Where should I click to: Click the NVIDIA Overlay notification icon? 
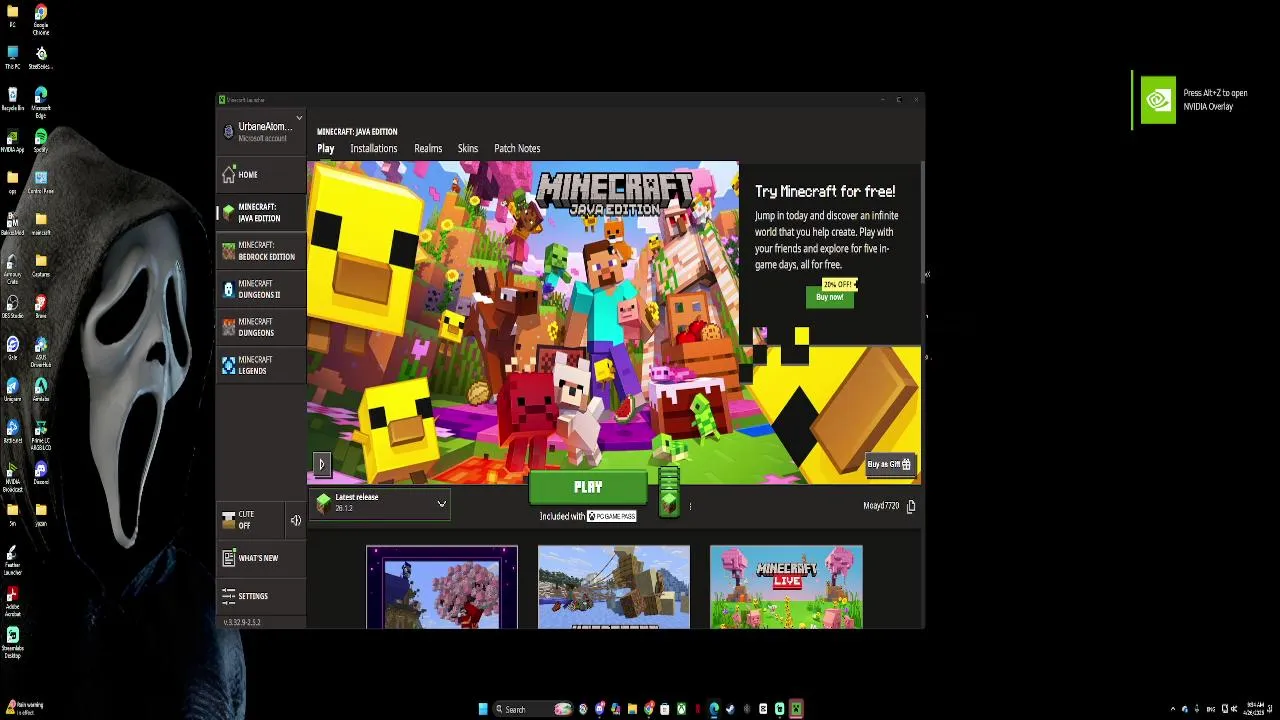[x=1158, y=100]
